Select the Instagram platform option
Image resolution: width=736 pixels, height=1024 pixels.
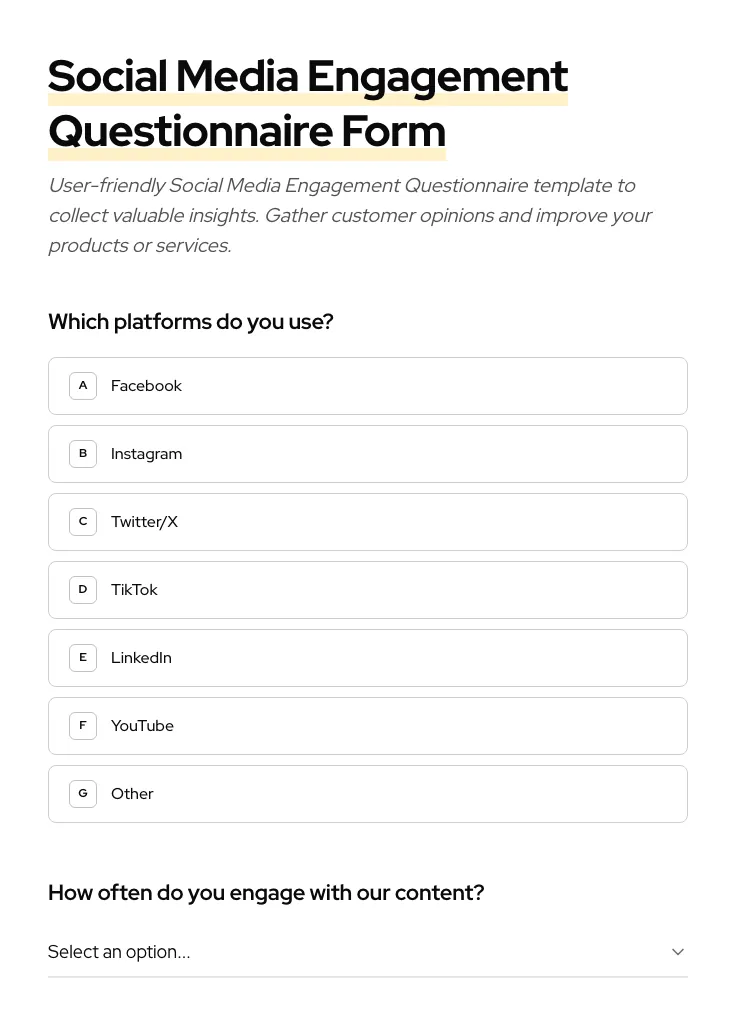(368, 453)
